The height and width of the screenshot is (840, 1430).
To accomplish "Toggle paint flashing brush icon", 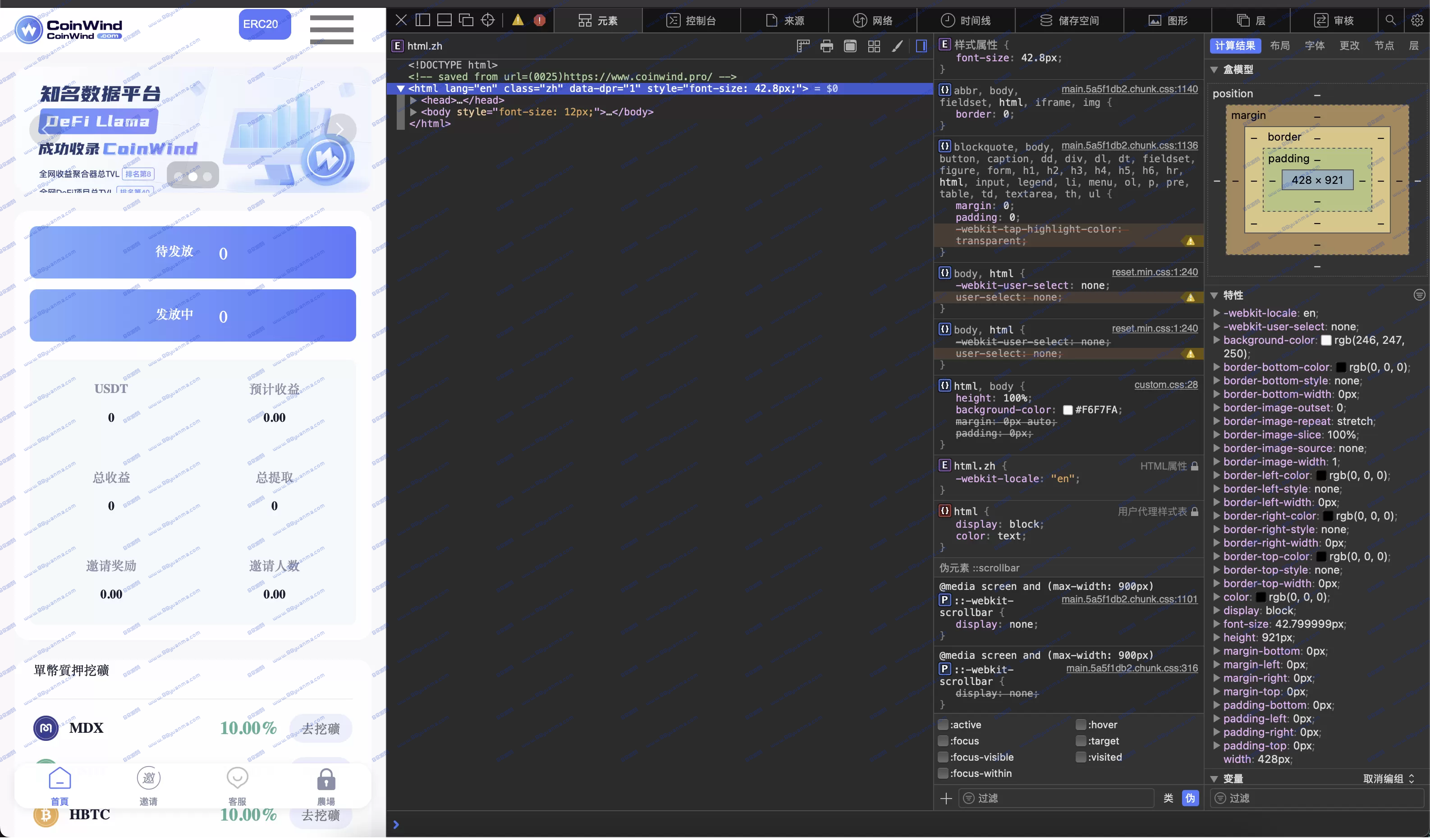I will [897, 46].
